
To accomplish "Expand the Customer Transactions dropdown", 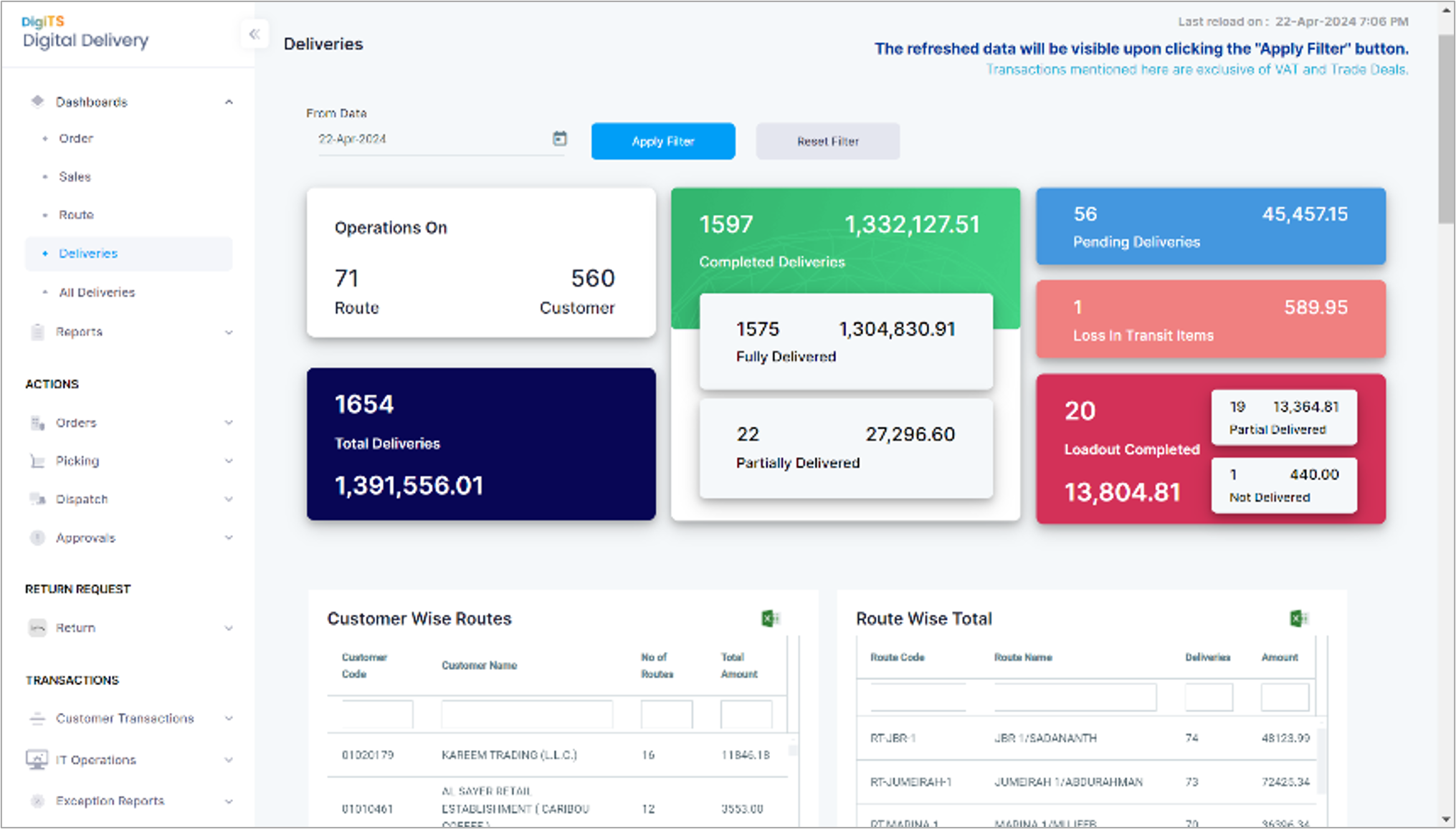I will tap(229, 718).
